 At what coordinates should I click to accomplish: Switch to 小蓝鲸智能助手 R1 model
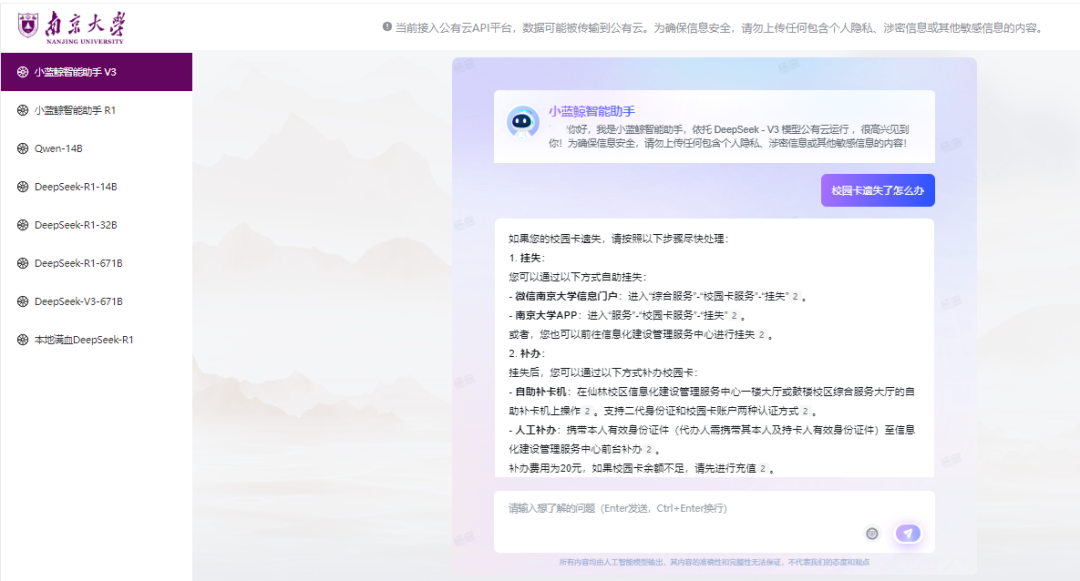(x=75, y=110)
